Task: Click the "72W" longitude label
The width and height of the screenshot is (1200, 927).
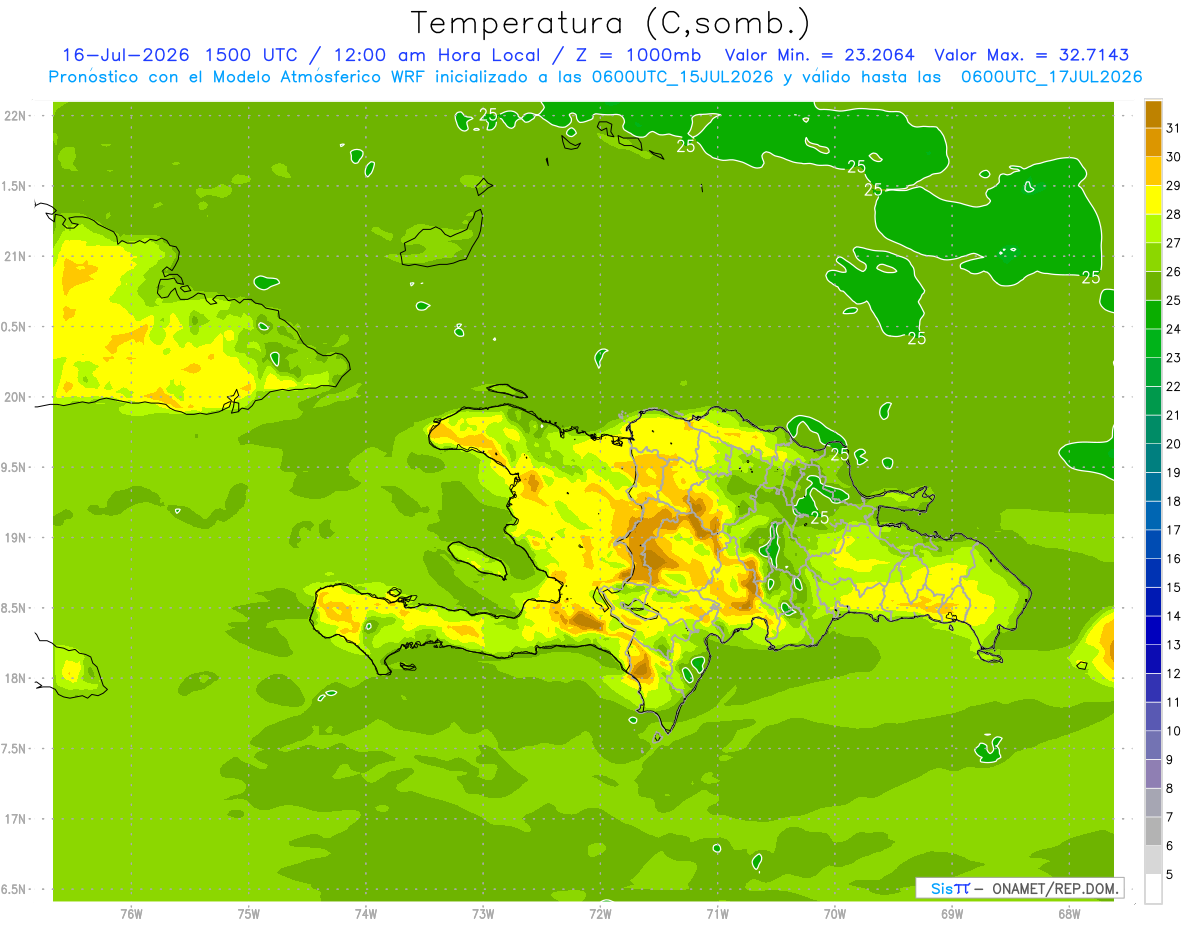Action: (600, 913)
